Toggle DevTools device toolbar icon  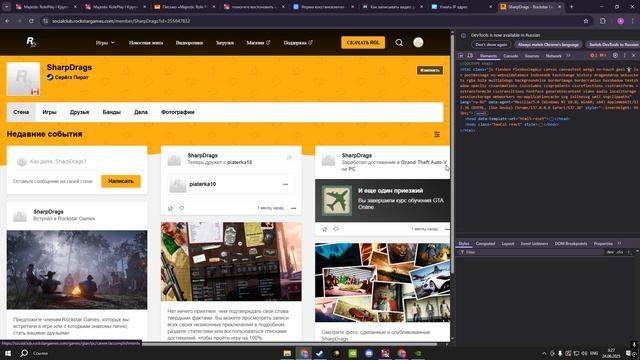[470, 56]
